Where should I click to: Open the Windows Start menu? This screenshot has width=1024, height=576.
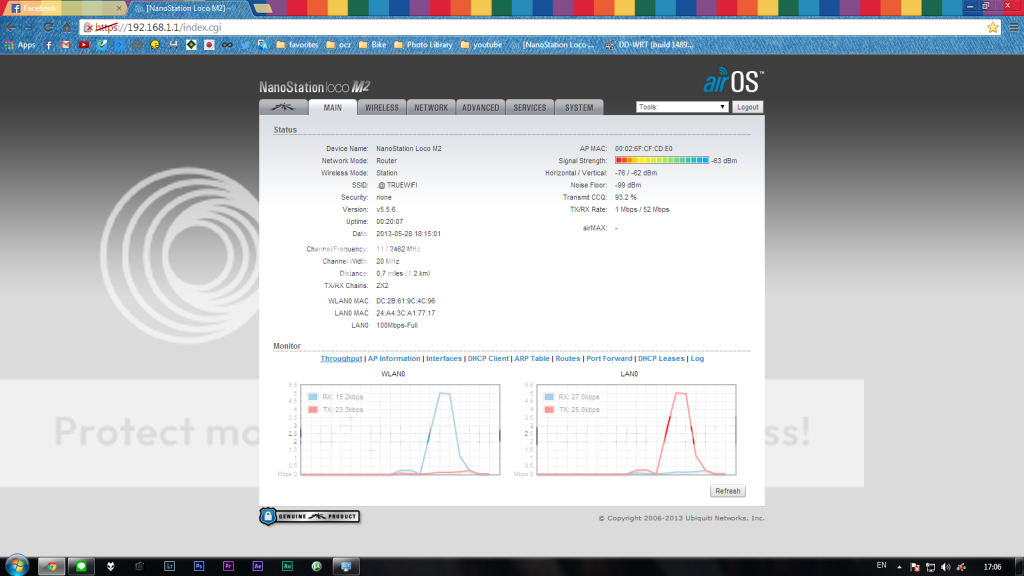point(16,566)
